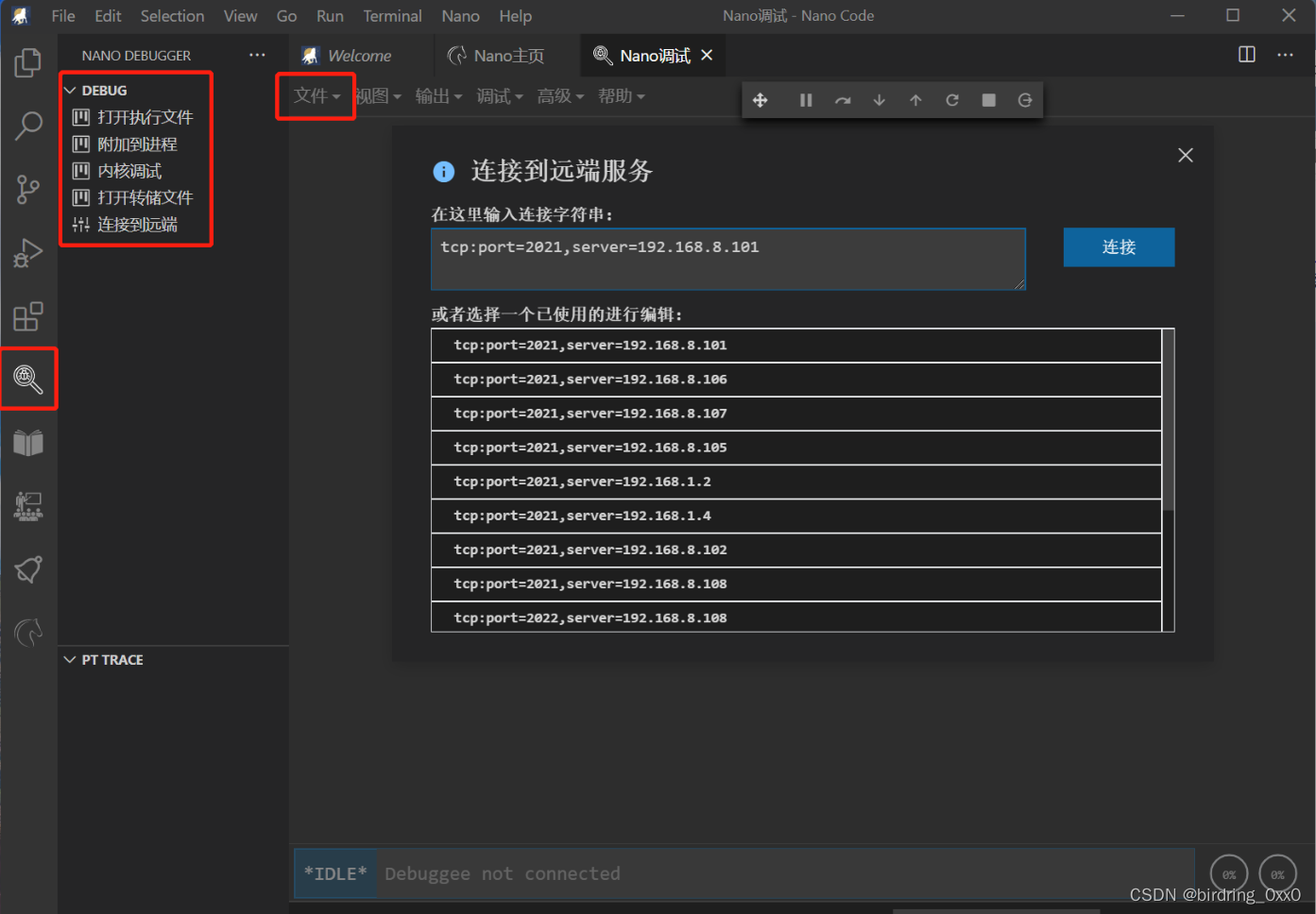Click the Step Over debug icon

tap(842, 99)
